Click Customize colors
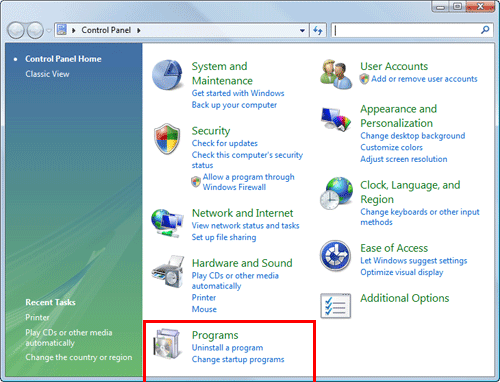The width and height of the screenshot is (500, 382). coord(391,147)
